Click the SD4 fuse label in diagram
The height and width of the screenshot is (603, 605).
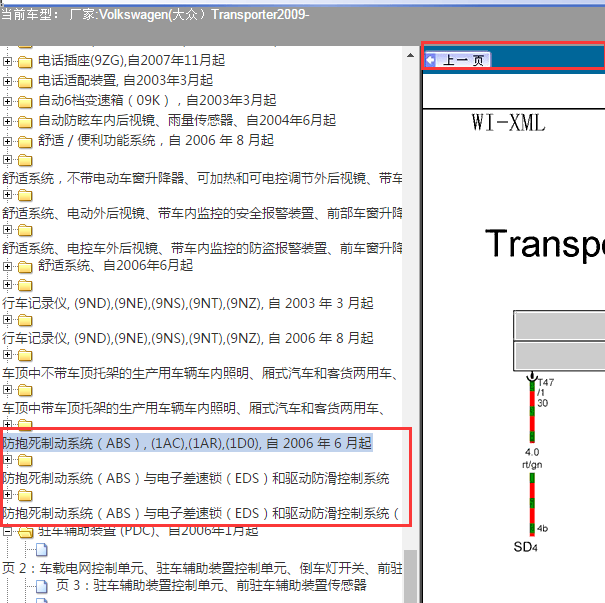click(x=525, y=547)
